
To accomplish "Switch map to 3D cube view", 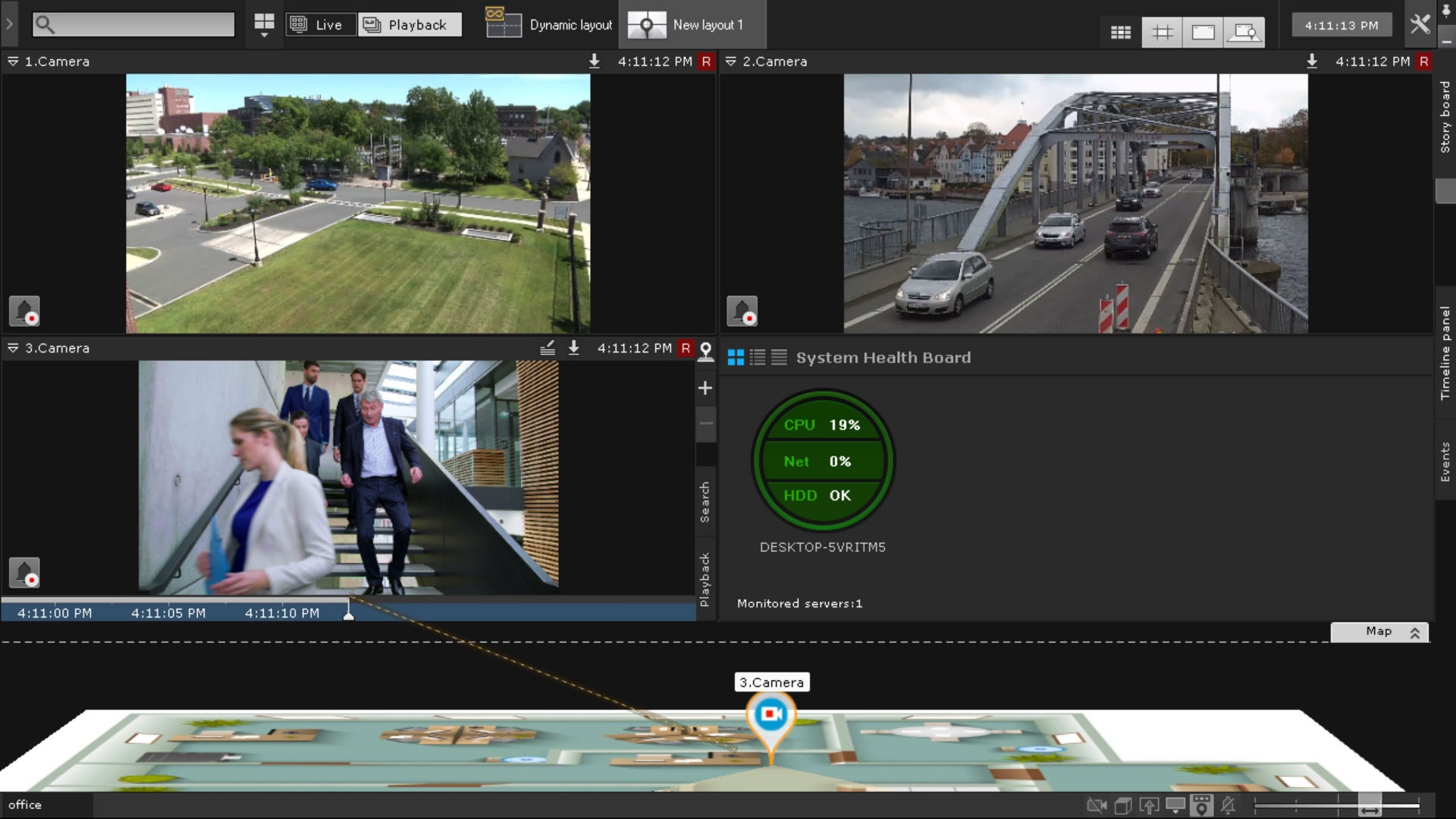I will click(x=1123, y=805).
